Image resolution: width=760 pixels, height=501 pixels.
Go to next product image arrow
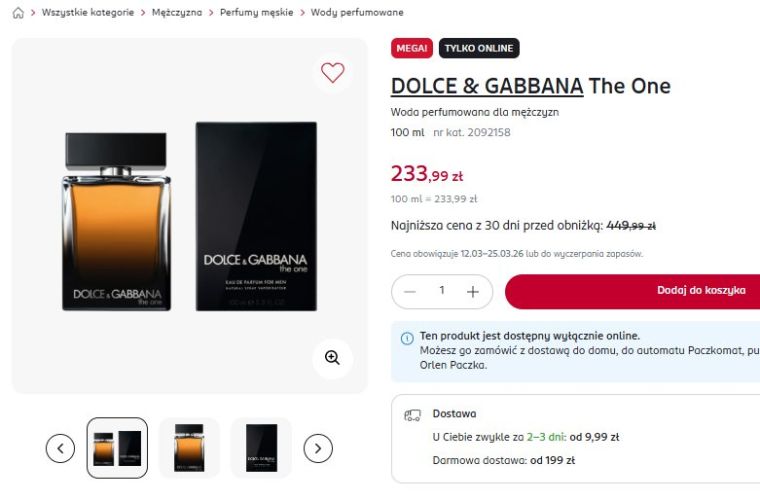318,448
